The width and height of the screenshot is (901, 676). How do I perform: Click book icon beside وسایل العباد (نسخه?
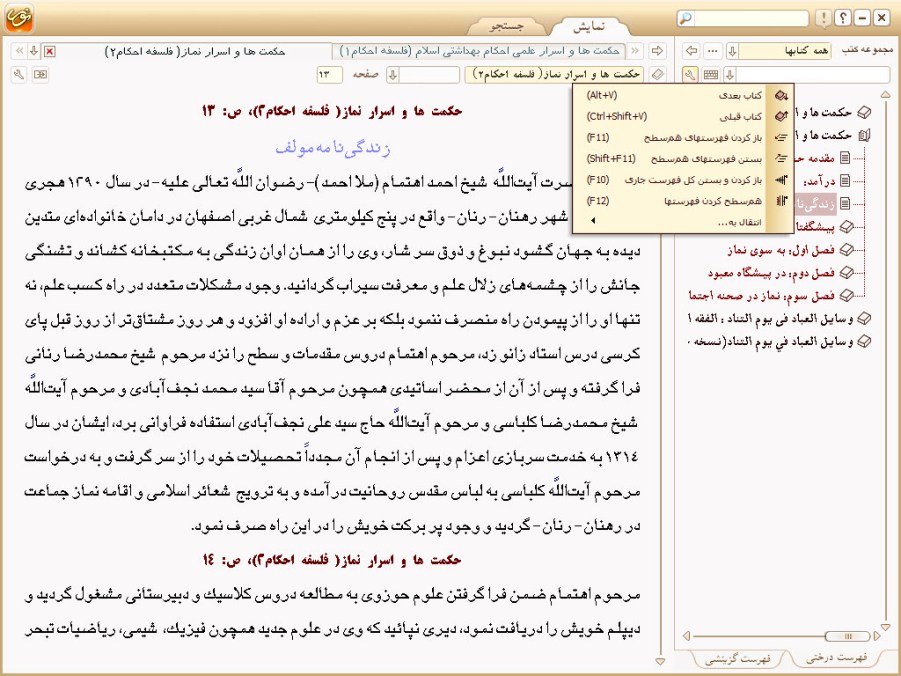click(x=864, y=341)
